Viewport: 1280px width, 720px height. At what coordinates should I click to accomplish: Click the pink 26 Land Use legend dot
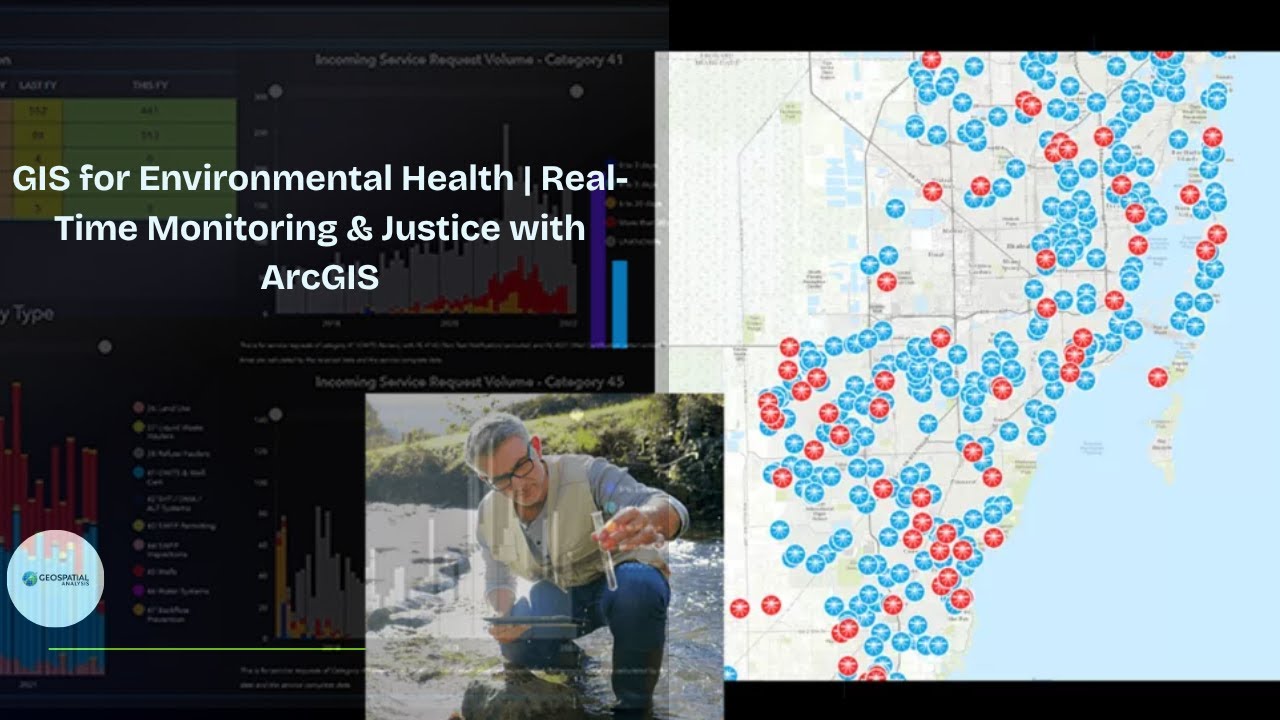click(139, 408)
